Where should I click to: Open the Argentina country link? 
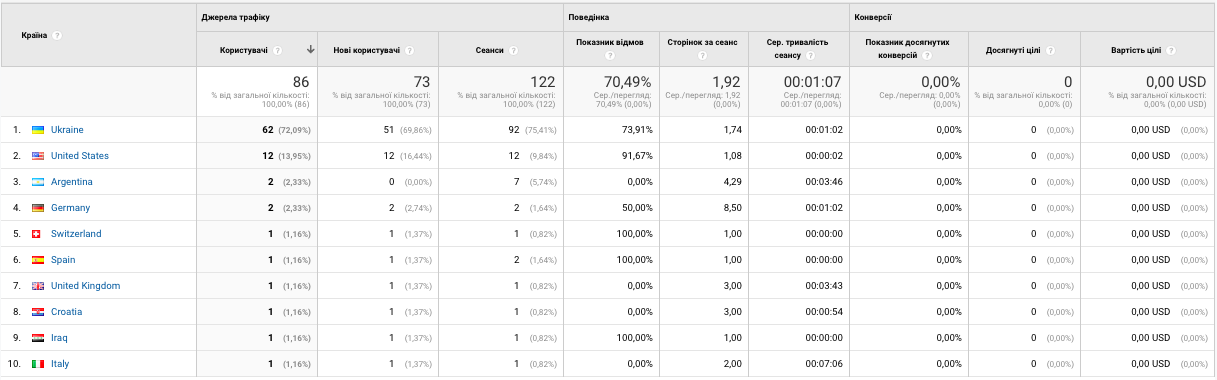coord(72,182)
